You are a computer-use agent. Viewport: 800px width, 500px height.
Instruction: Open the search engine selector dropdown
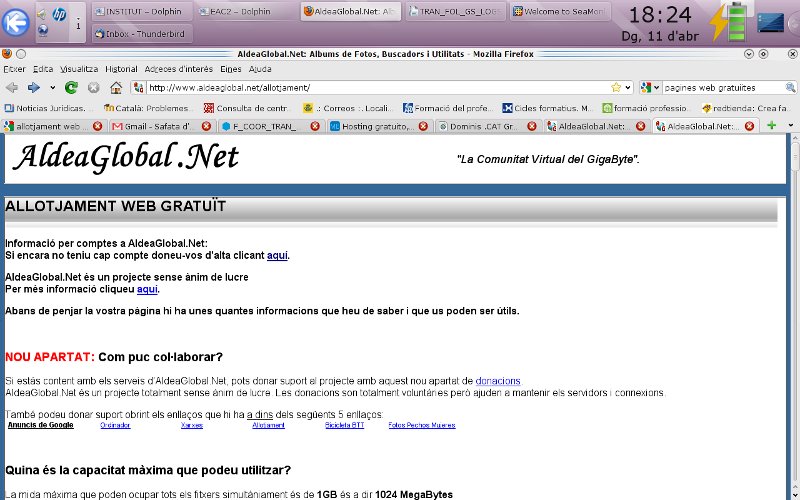(x=650, y=88)
